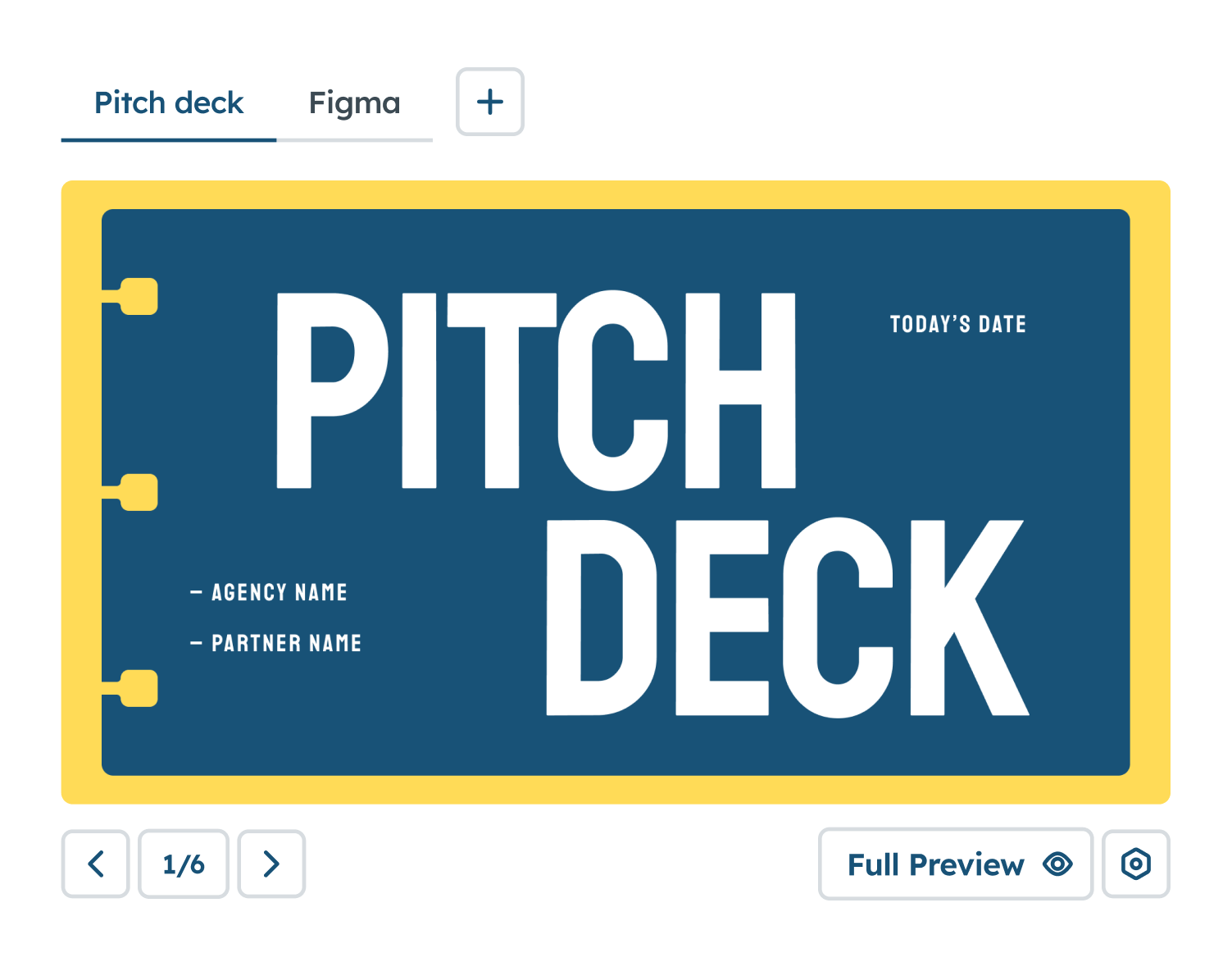
Task: Advance to the next slide with right chevron
Action: tap(271, 864)
